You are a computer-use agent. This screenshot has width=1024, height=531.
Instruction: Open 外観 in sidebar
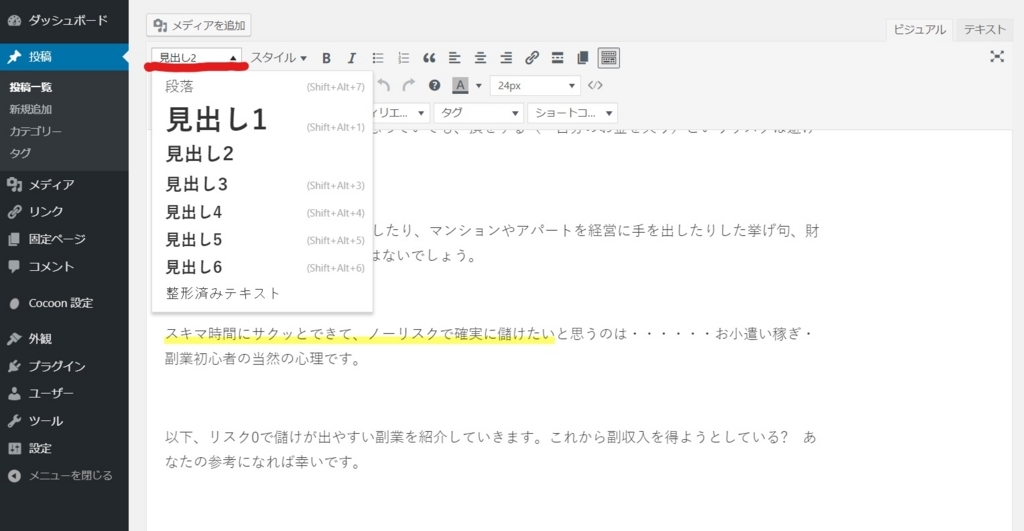pyautogui.click(x=64, y=339)
